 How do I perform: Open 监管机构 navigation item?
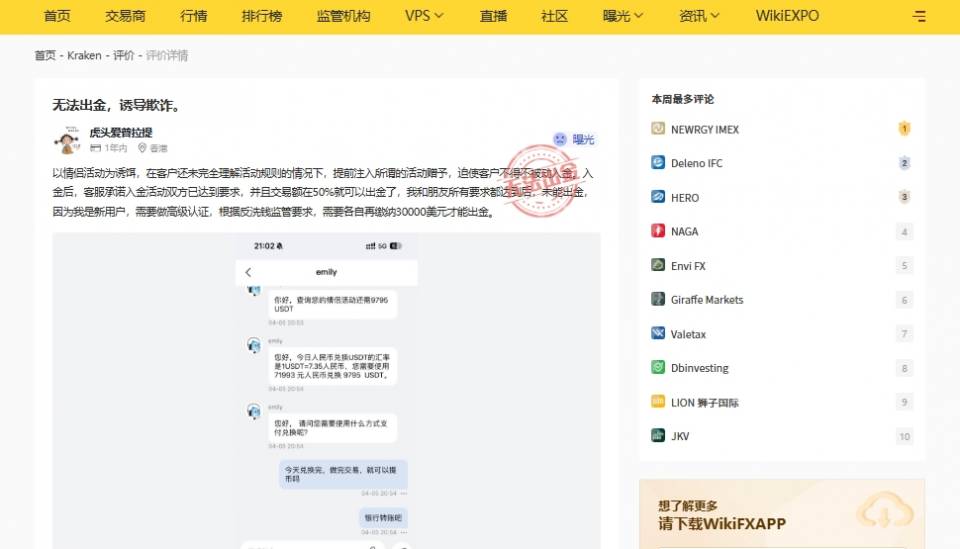point(343,16)
